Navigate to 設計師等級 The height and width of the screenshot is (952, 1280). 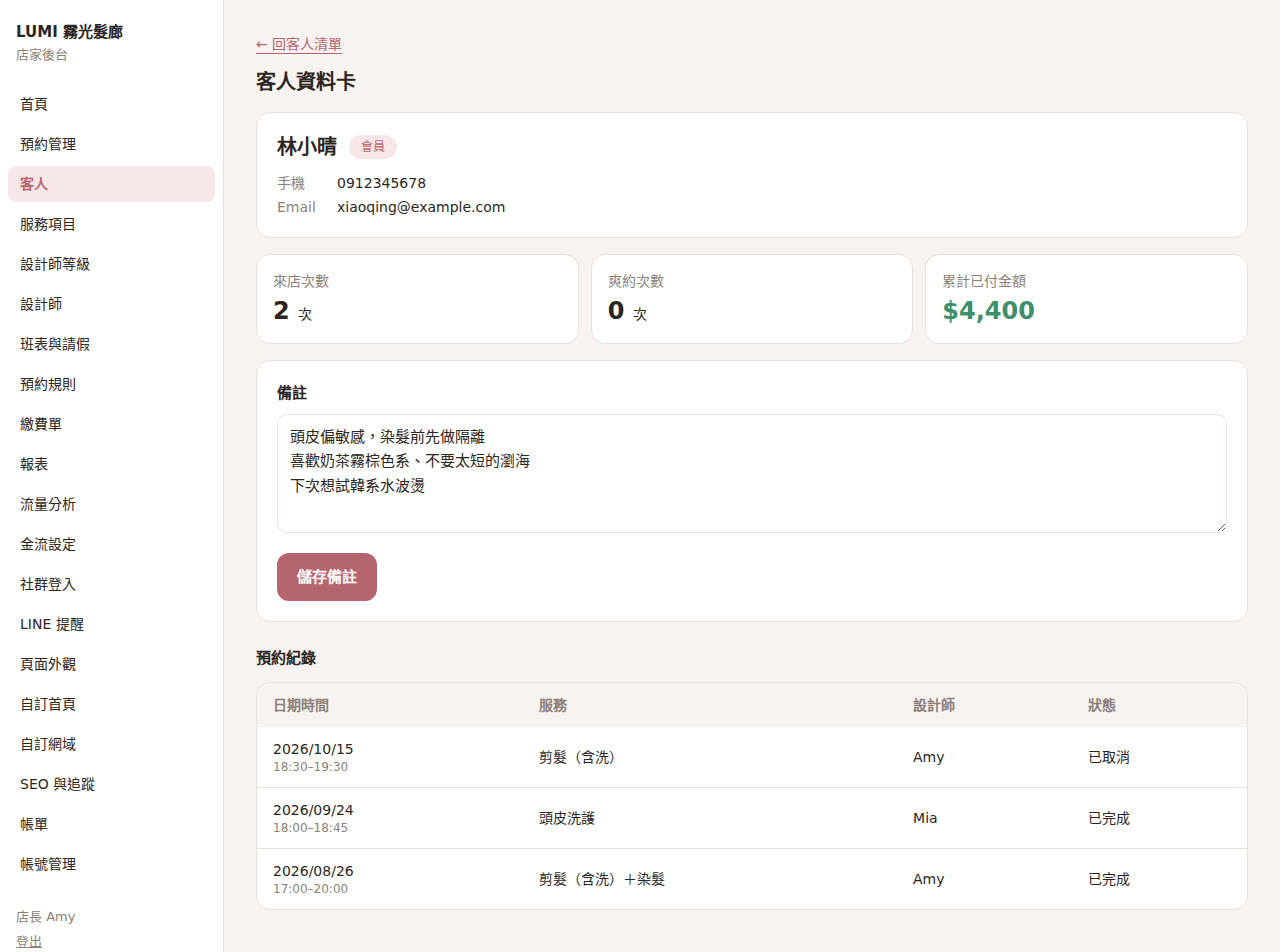pos(111,264)
